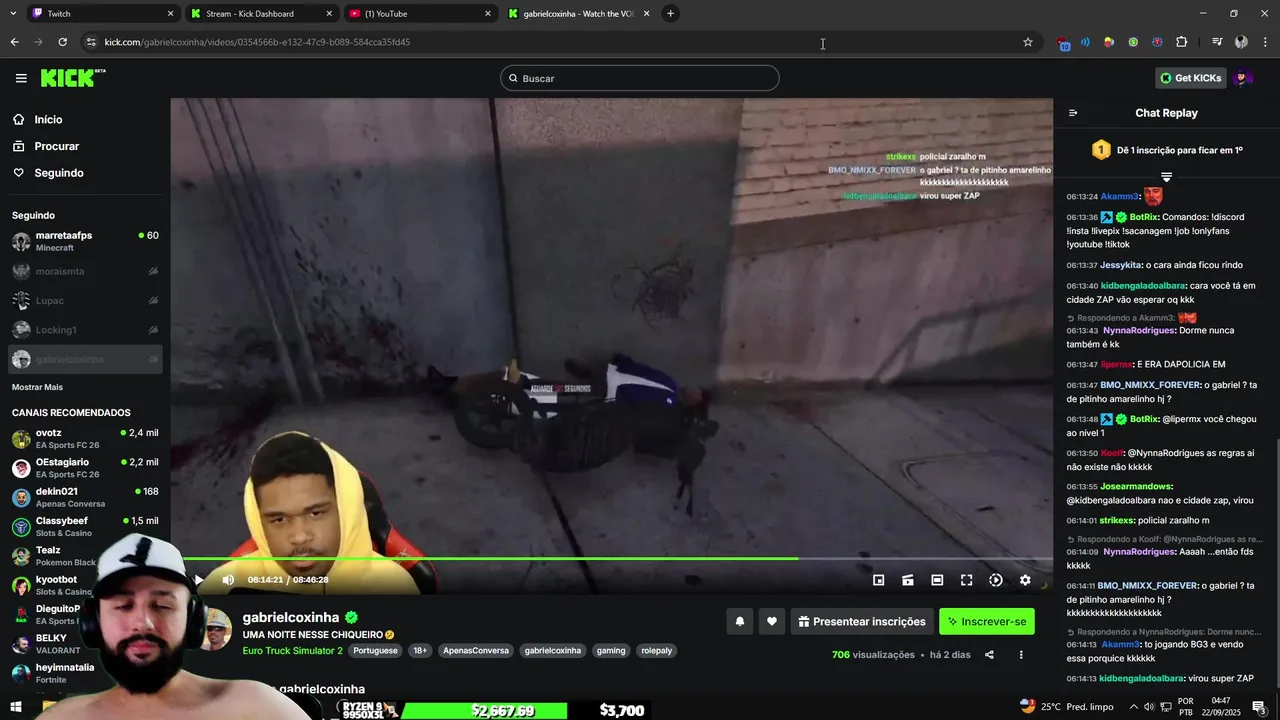Expand the leaderboard handle in chat
The height and width of the screenshot is (720, 1280).
[1166, 177]
